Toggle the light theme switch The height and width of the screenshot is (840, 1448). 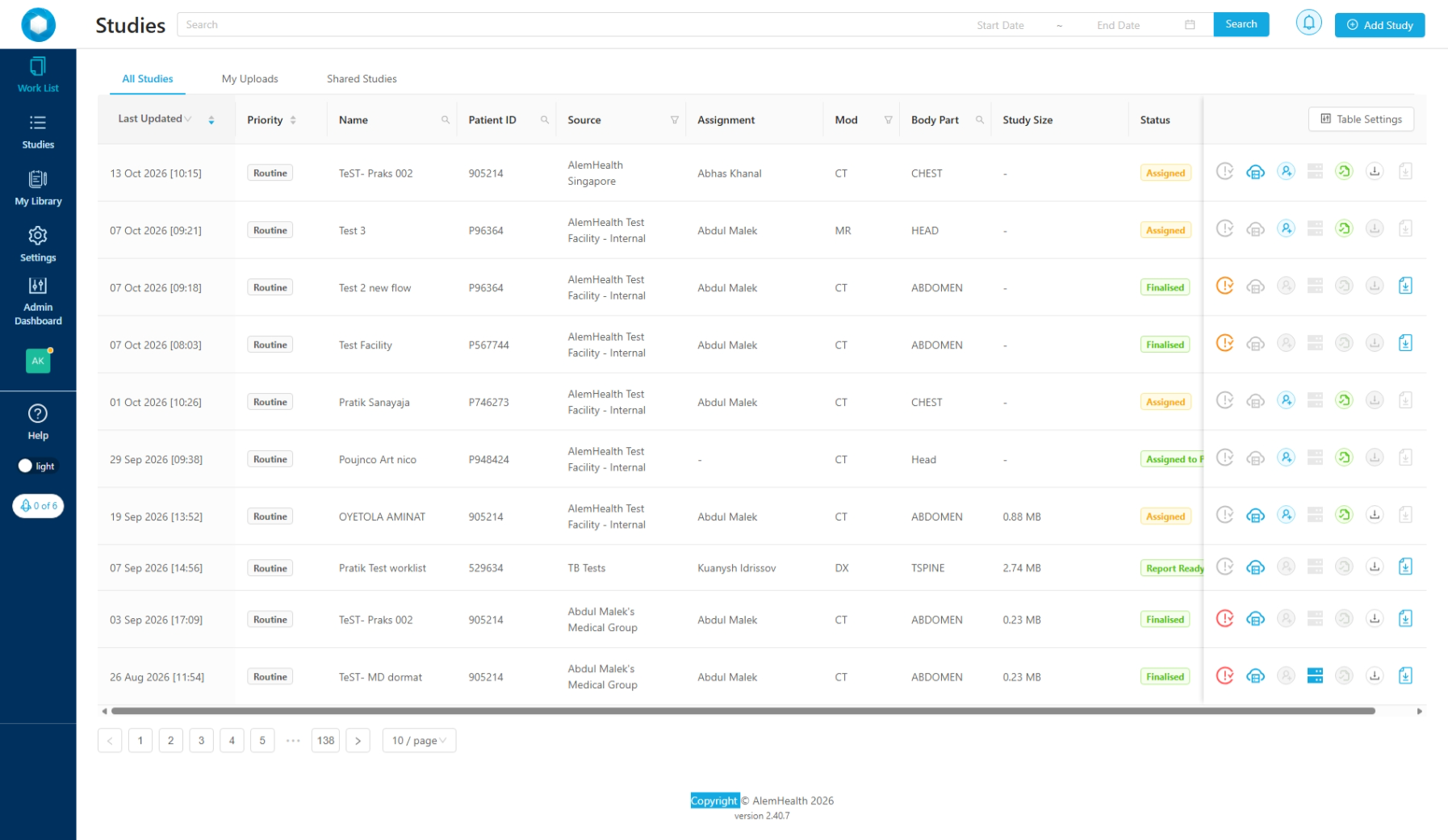37,466
